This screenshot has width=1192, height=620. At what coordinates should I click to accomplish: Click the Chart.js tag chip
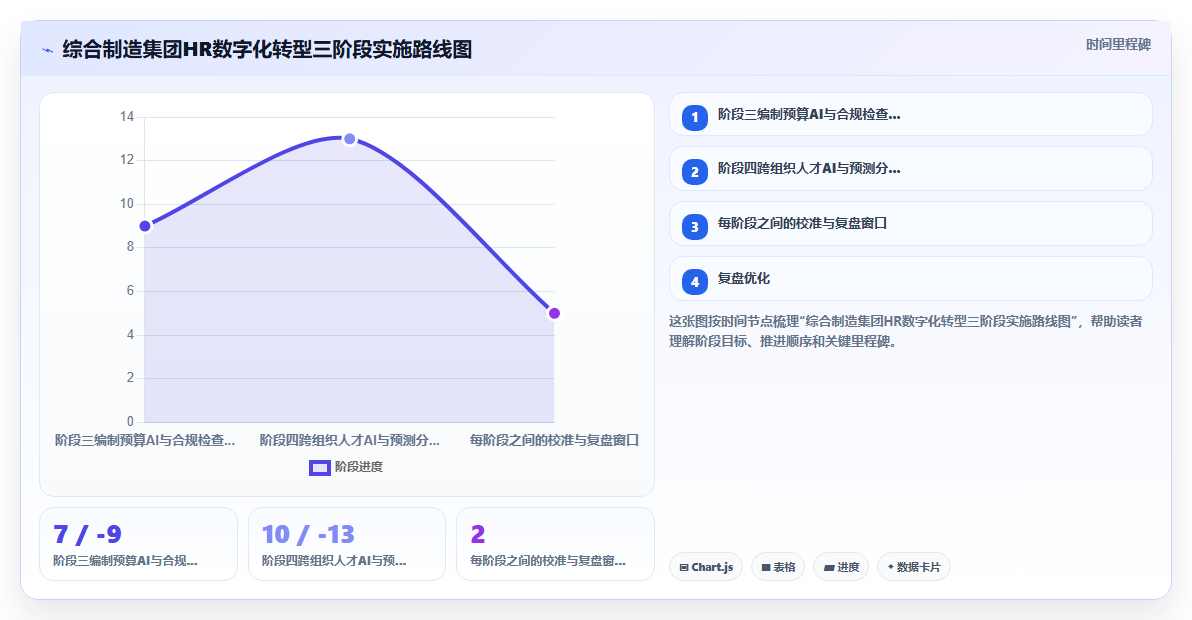[x=706, y=567]
